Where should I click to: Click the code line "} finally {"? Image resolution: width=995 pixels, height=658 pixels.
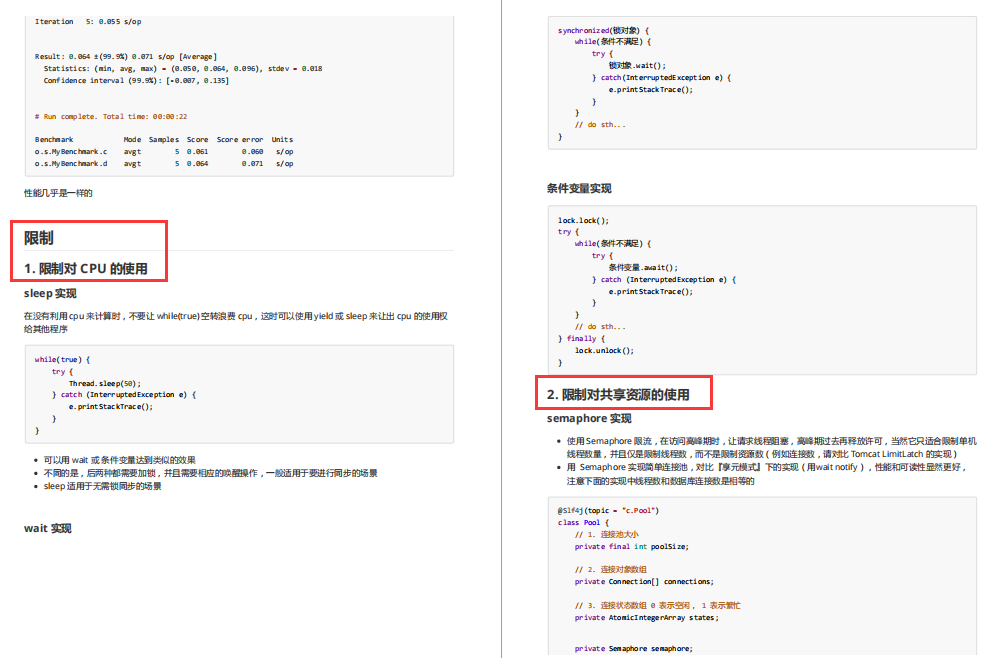tap(581, 339)
